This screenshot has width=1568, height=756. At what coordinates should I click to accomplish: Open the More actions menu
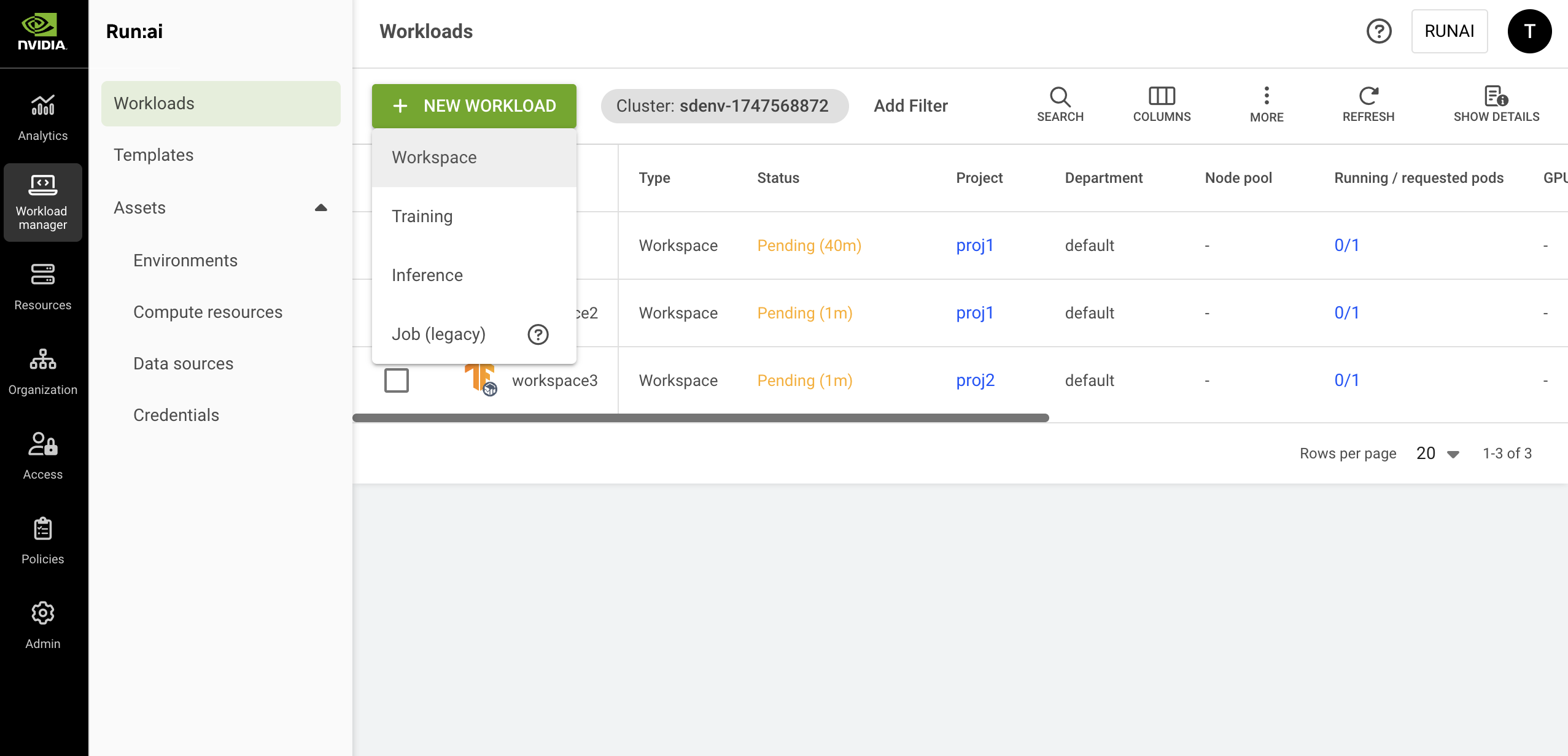coord(1266,104)
